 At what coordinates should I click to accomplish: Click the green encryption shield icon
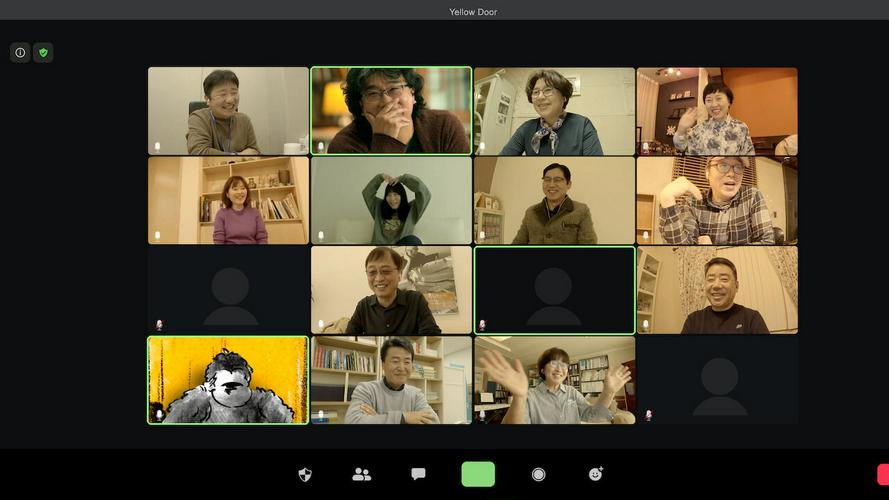[43, 53]
